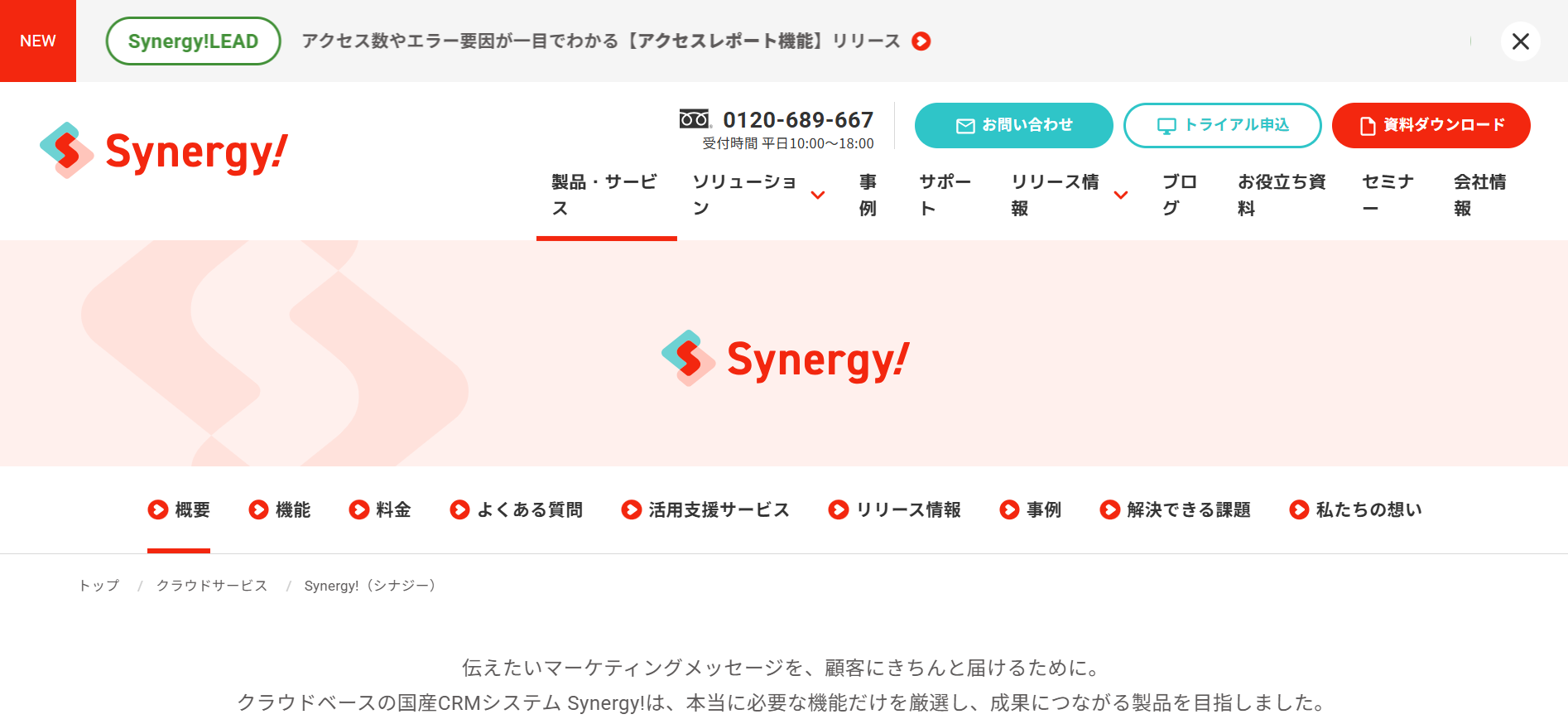Click the envelope icon on お問い合わせ
The height and width of the screenshot is (724, 1568).
[965, 126]
